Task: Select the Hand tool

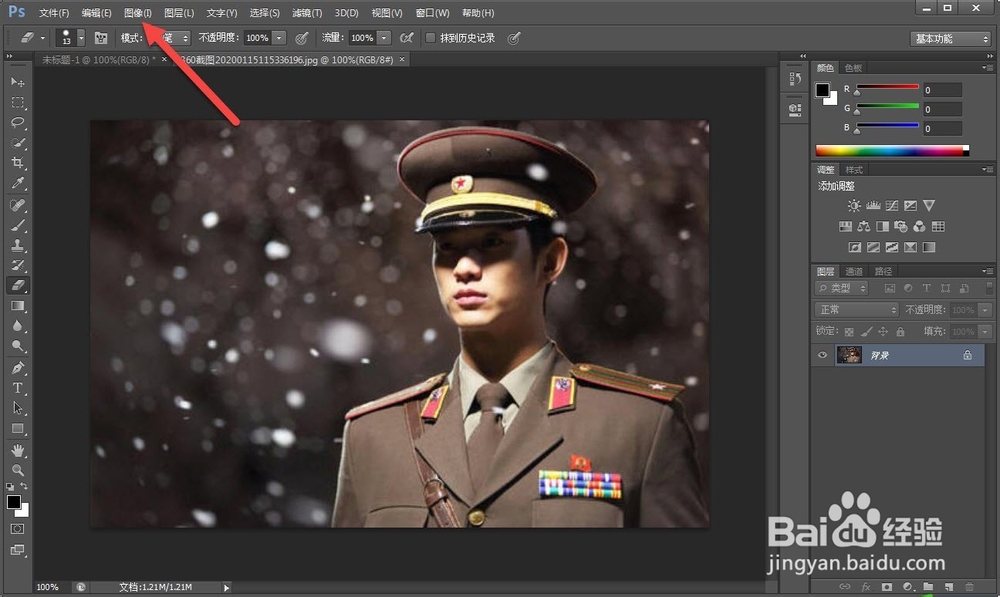Action: pos(17,450)
